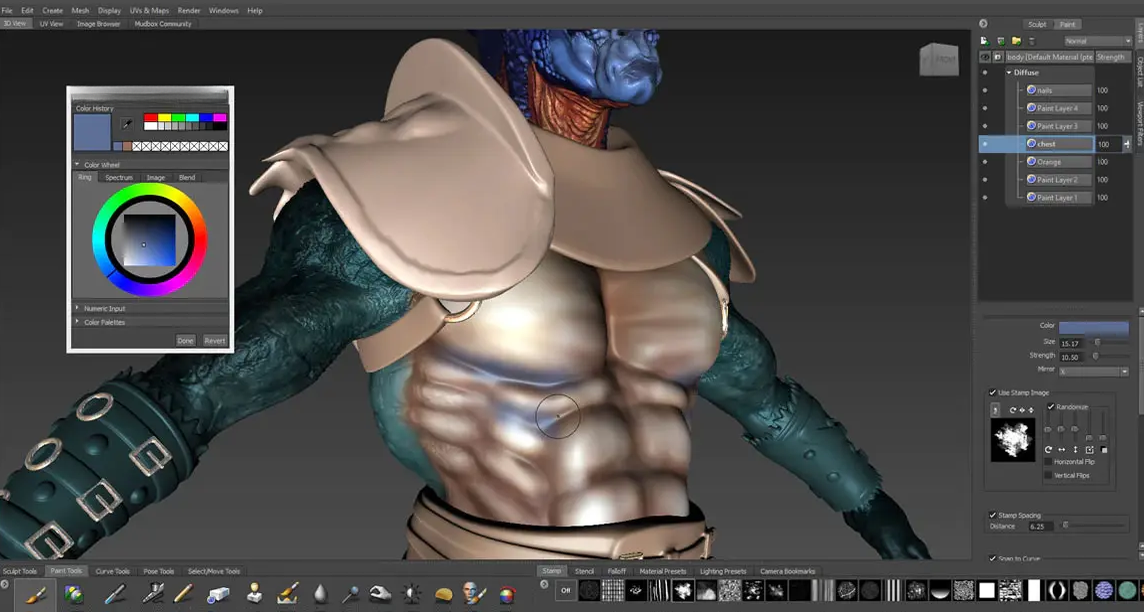Click the Strength value input field

1071,357
